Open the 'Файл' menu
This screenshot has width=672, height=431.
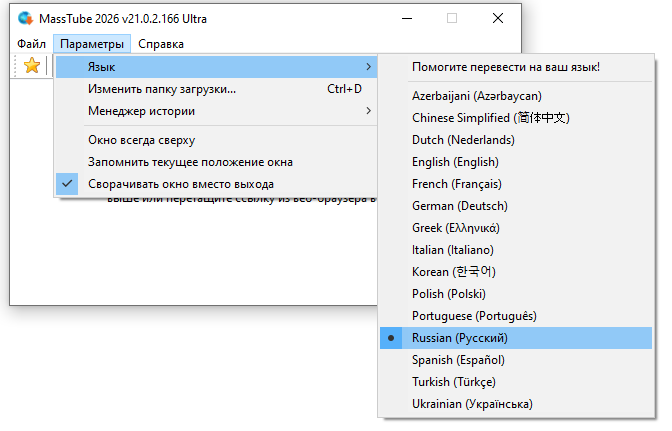[x=31, y=44]
